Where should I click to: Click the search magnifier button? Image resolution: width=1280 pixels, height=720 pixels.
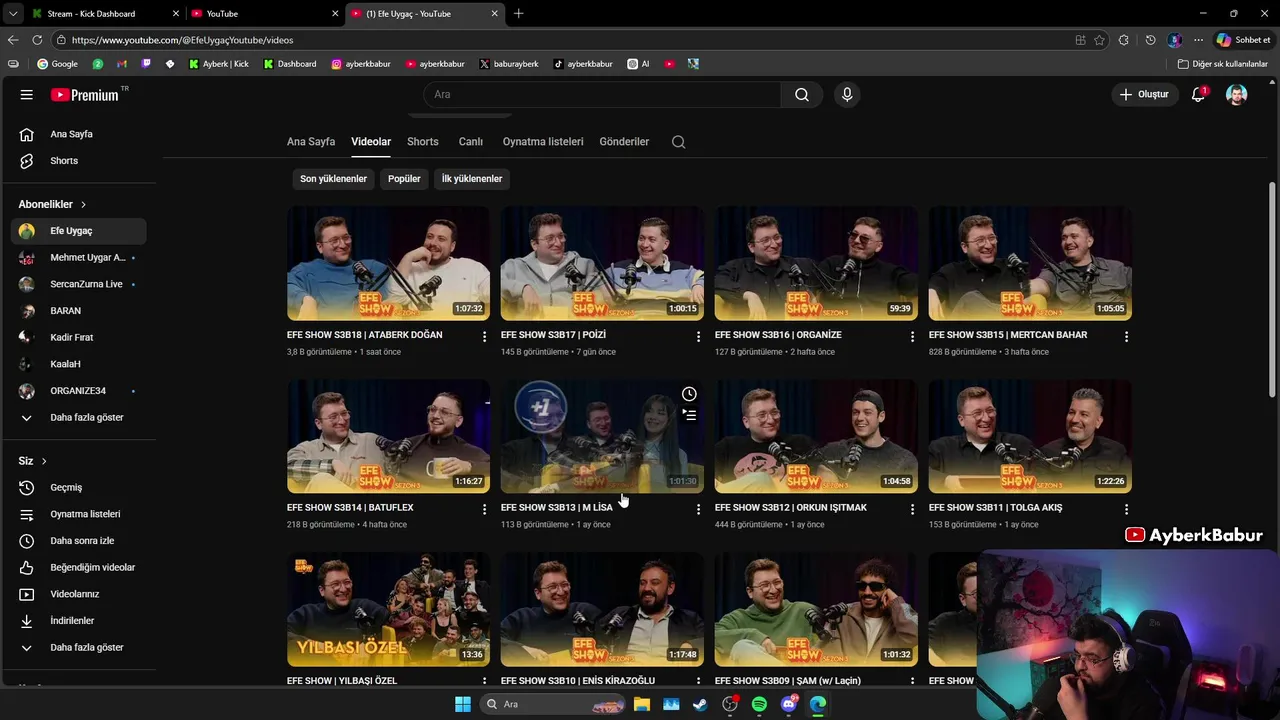(802, 95)
